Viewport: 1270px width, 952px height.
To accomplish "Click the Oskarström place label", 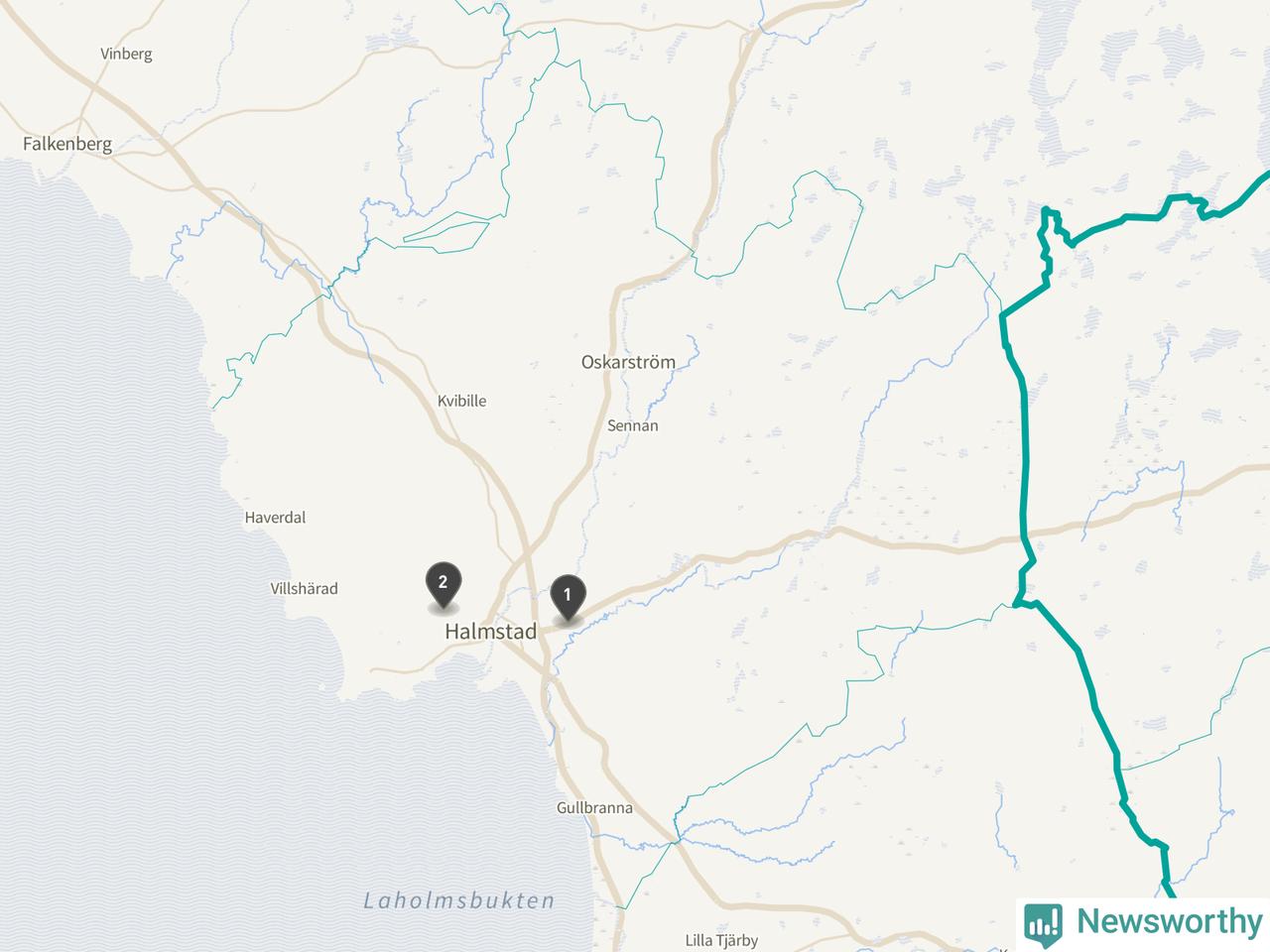I will coord(628,362).
